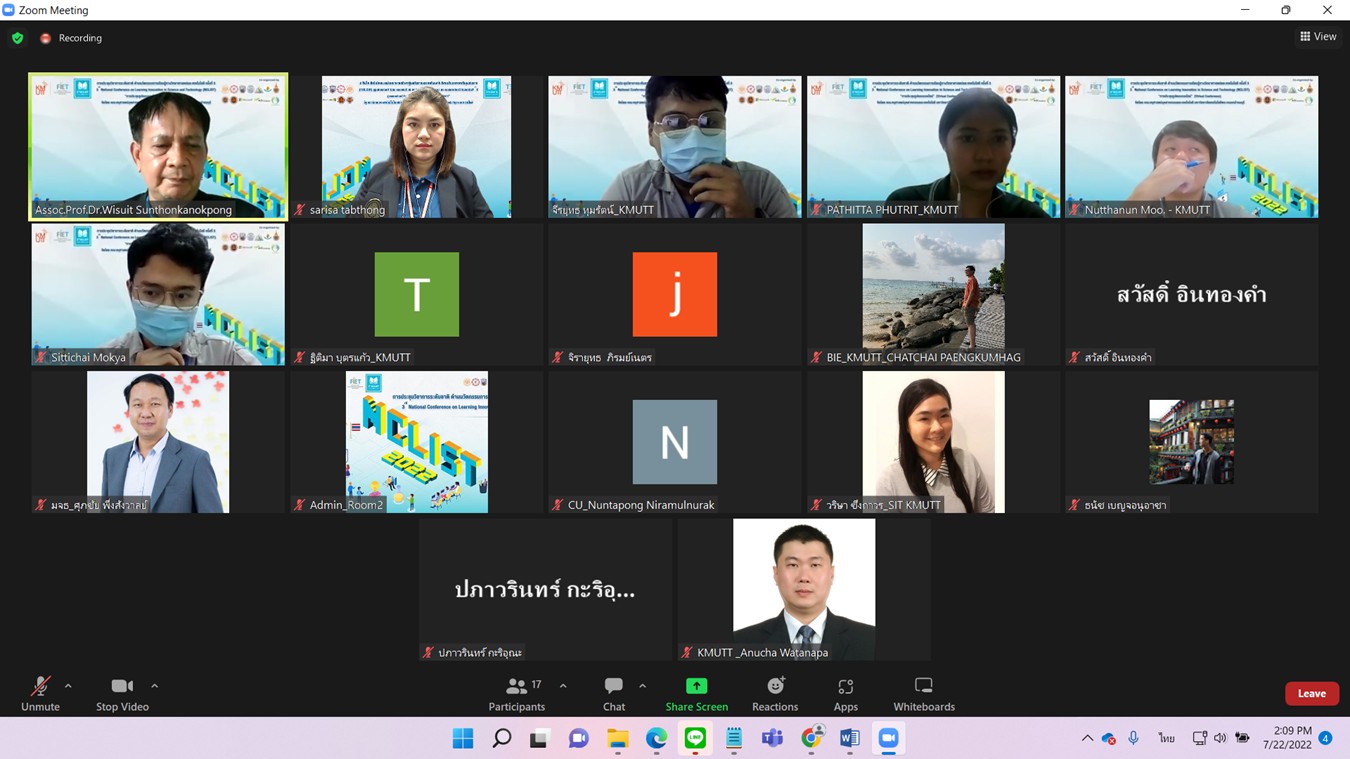Viewport: 1350px width, 759px height.
Task: Select the Admin_Room2 participant tile
Action: pos(417,442)
